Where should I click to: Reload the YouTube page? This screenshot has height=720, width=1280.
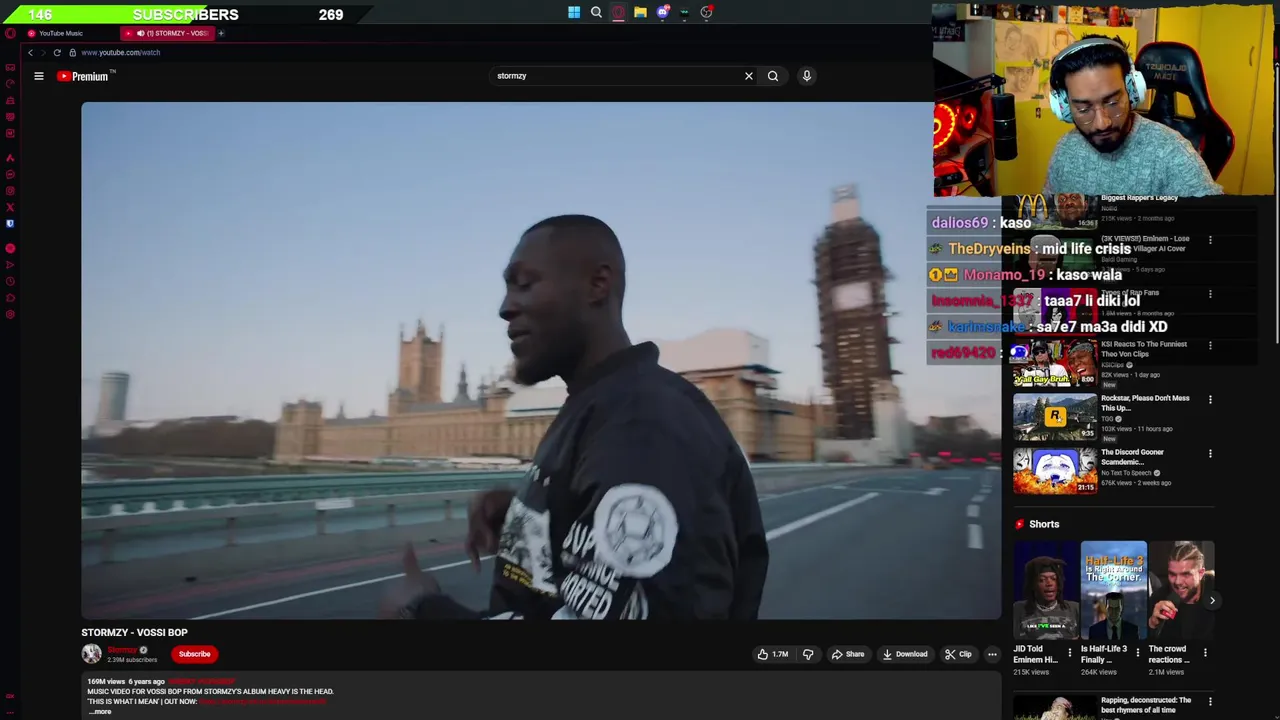[x=57, y=52]
